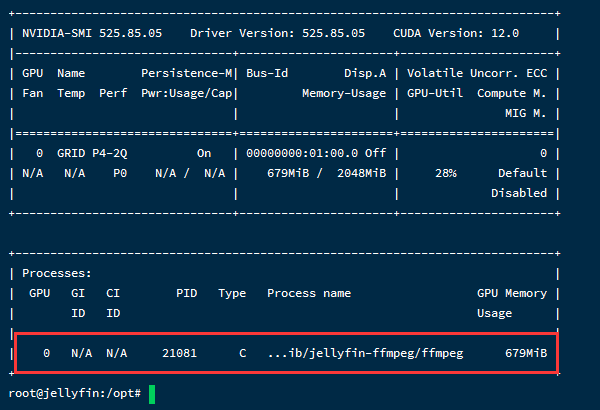Click the root@jellyfin:/opt# prompt text
This screenshot has height=410, width=600.
[75, 393]
